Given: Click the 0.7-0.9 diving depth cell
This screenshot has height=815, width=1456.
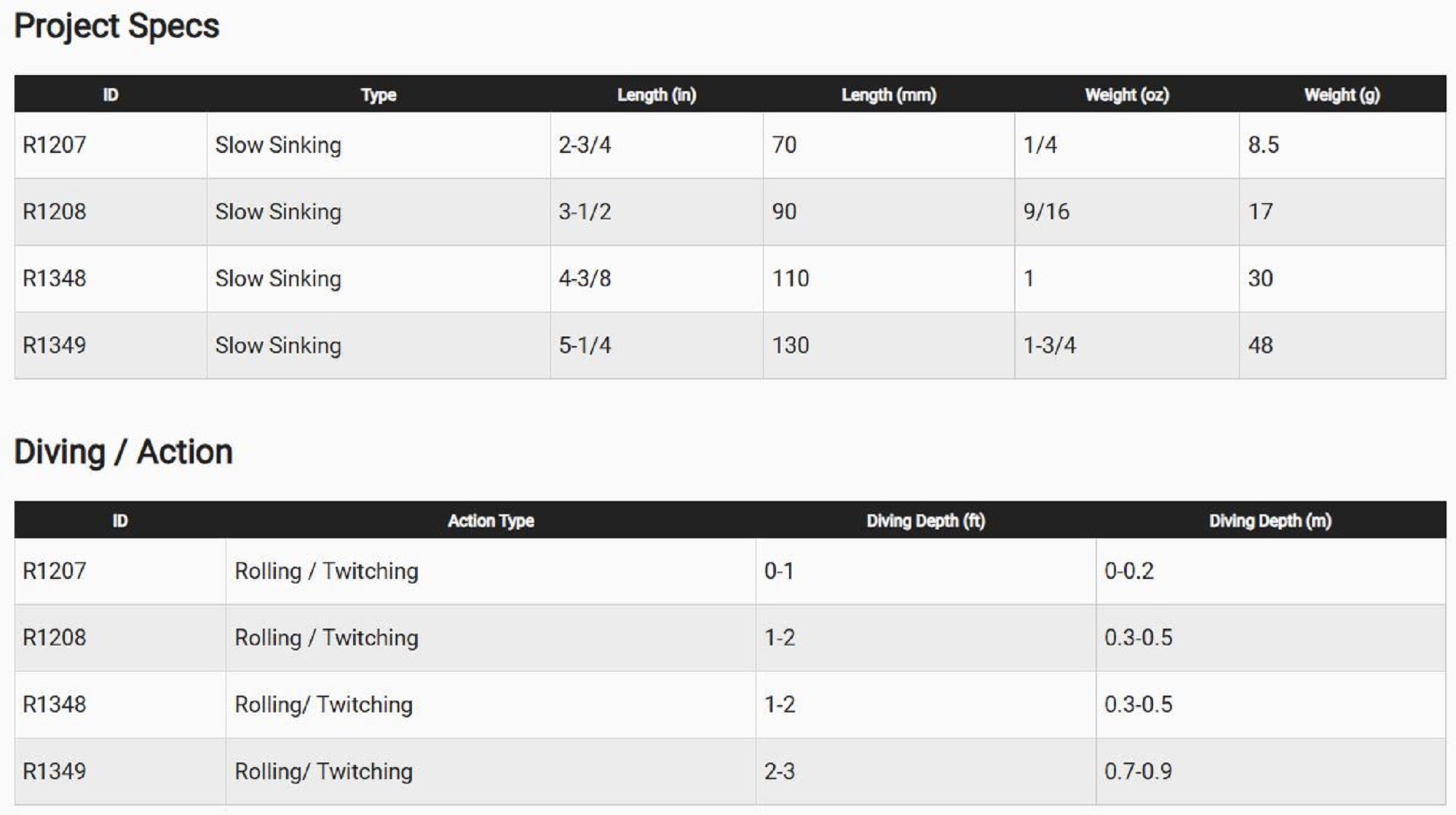Looking at the screenshot, I should tap(1138, 771).
